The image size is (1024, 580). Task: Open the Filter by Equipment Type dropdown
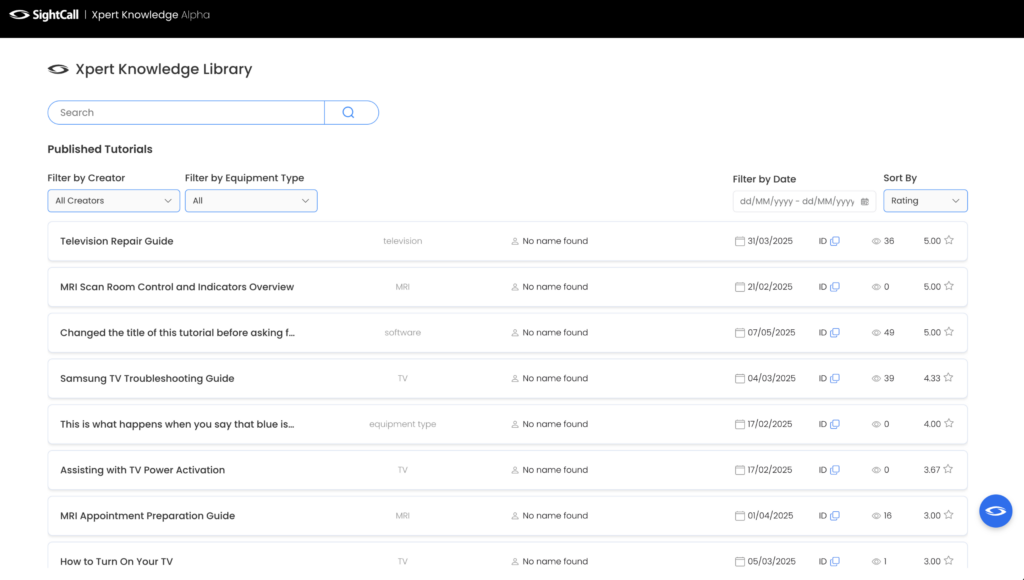pyautogui.click(x=251, y=201)
